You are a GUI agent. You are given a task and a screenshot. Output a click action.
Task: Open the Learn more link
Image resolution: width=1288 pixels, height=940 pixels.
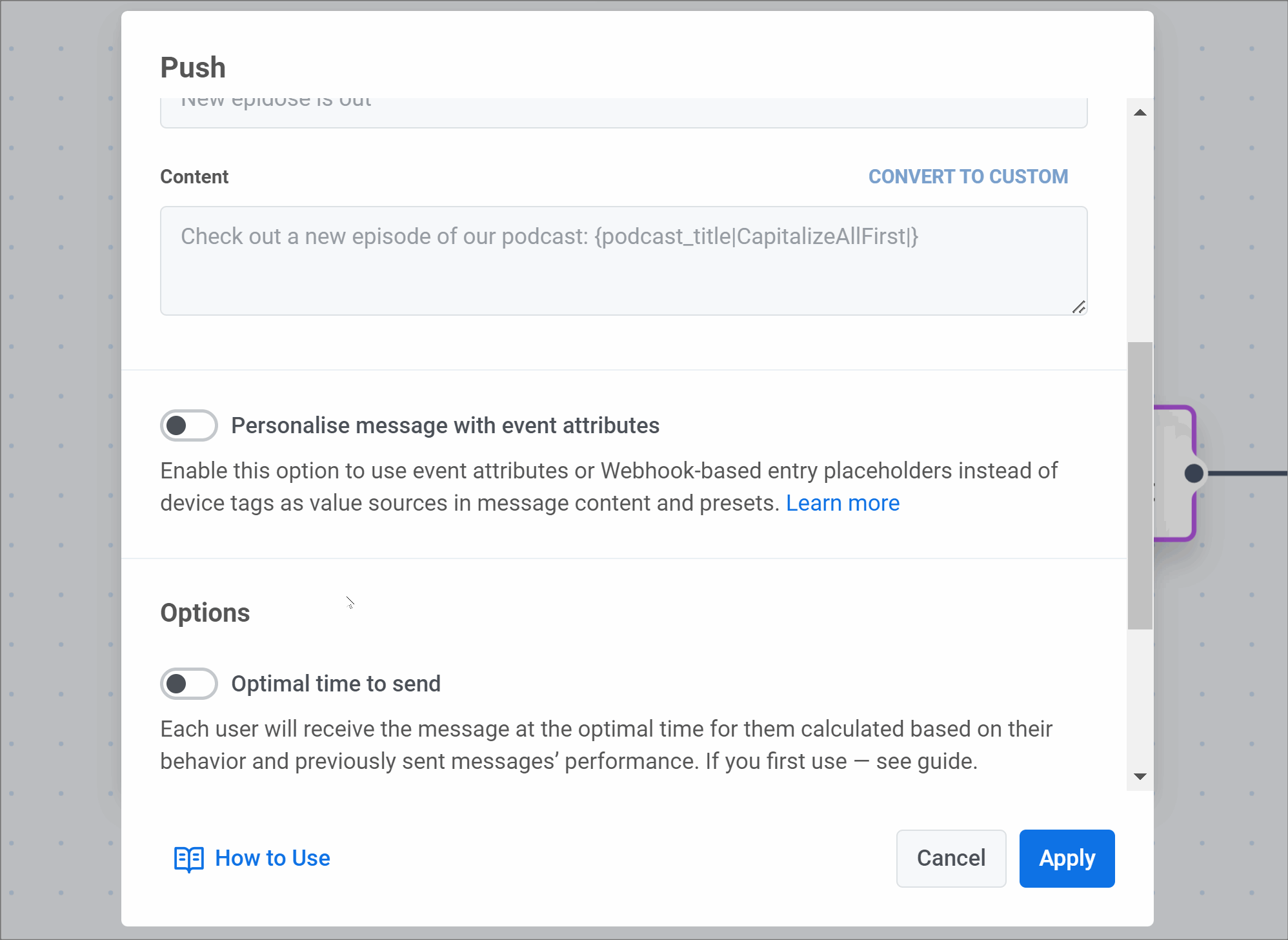click(x=842, y=503)
